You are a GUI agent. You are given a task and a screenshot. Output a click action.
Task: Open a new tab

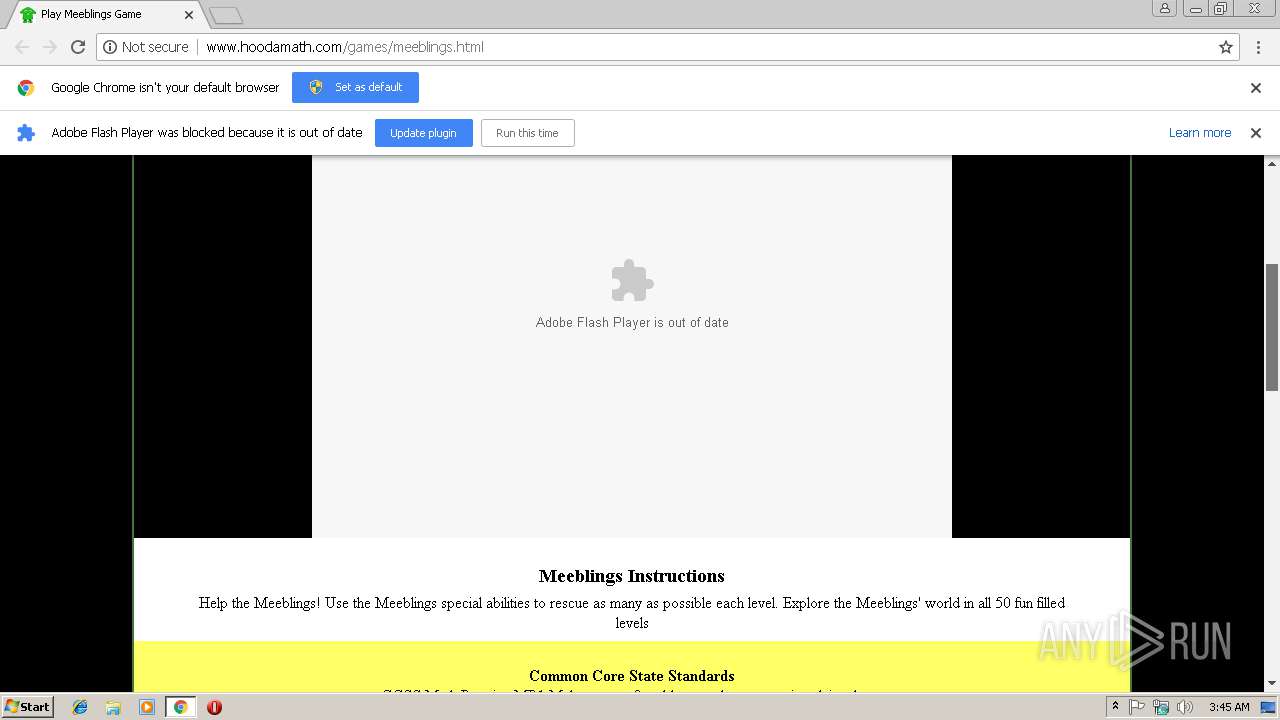pyautogui.click(x=226, y=15)
